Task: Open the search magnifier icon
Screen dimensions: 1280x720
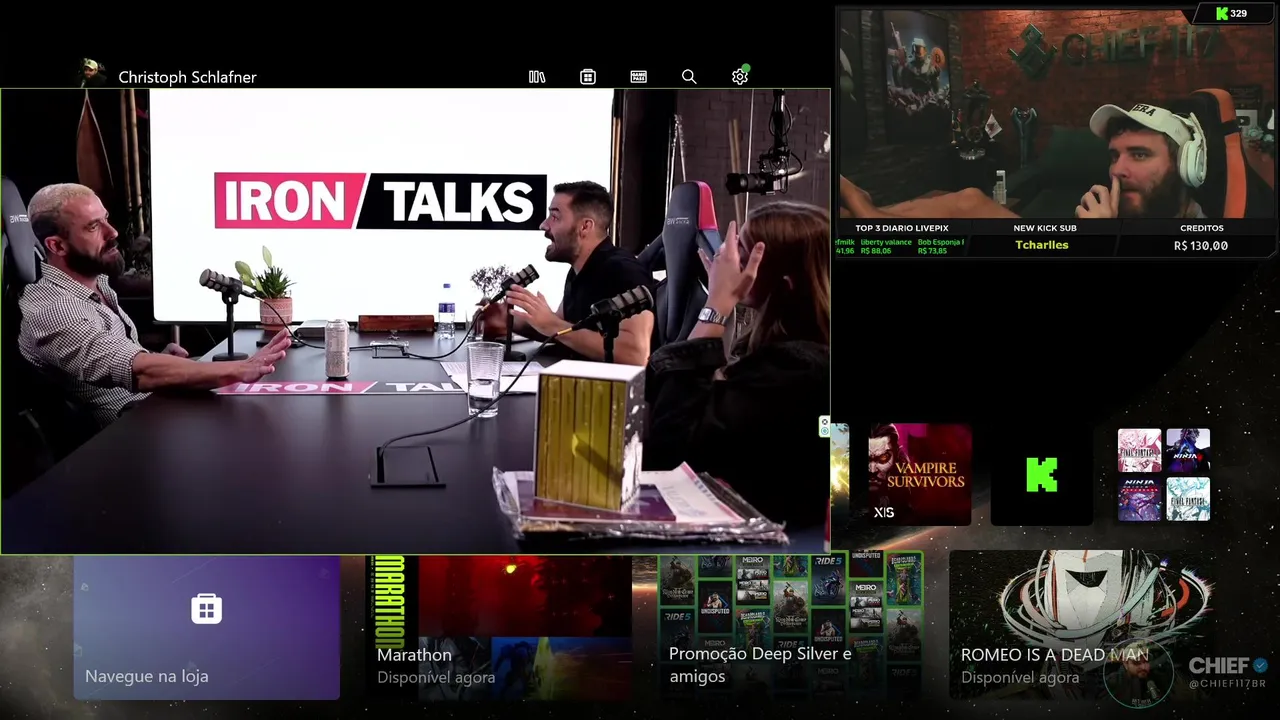Action: click(689, 77)
